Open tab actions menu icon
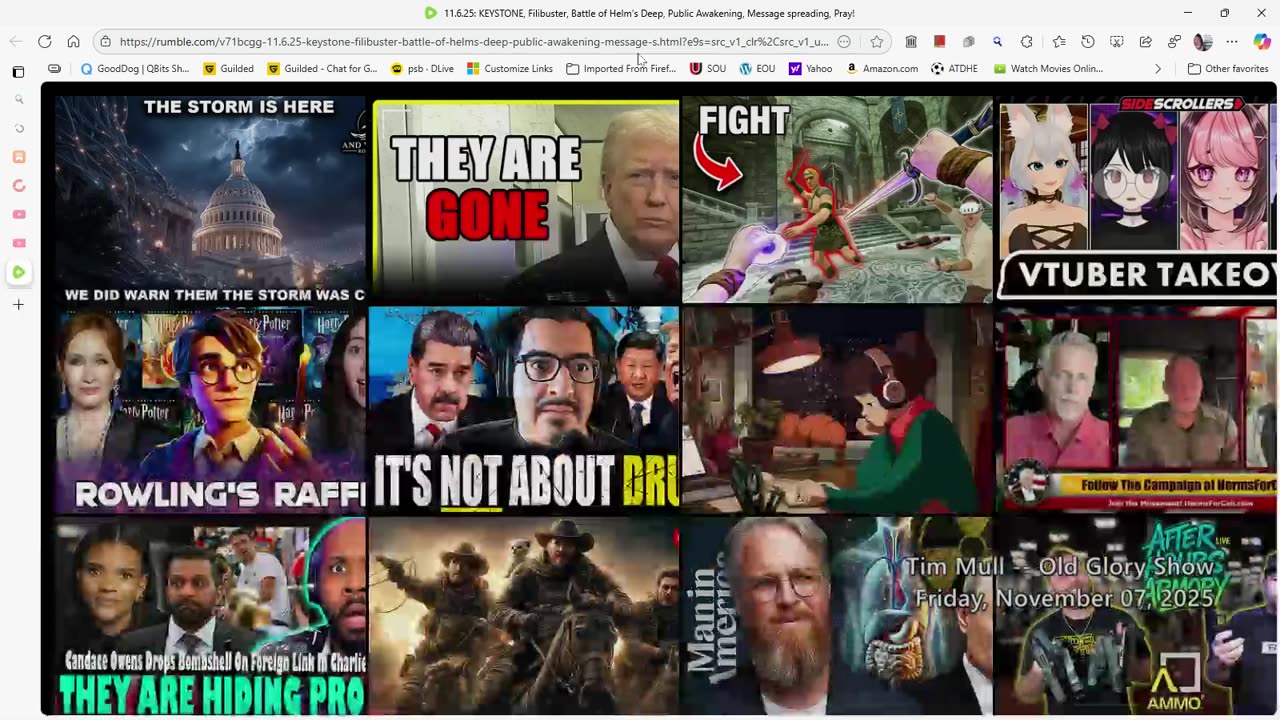Viewport: 1280px width, 720px height. point(18,72)
